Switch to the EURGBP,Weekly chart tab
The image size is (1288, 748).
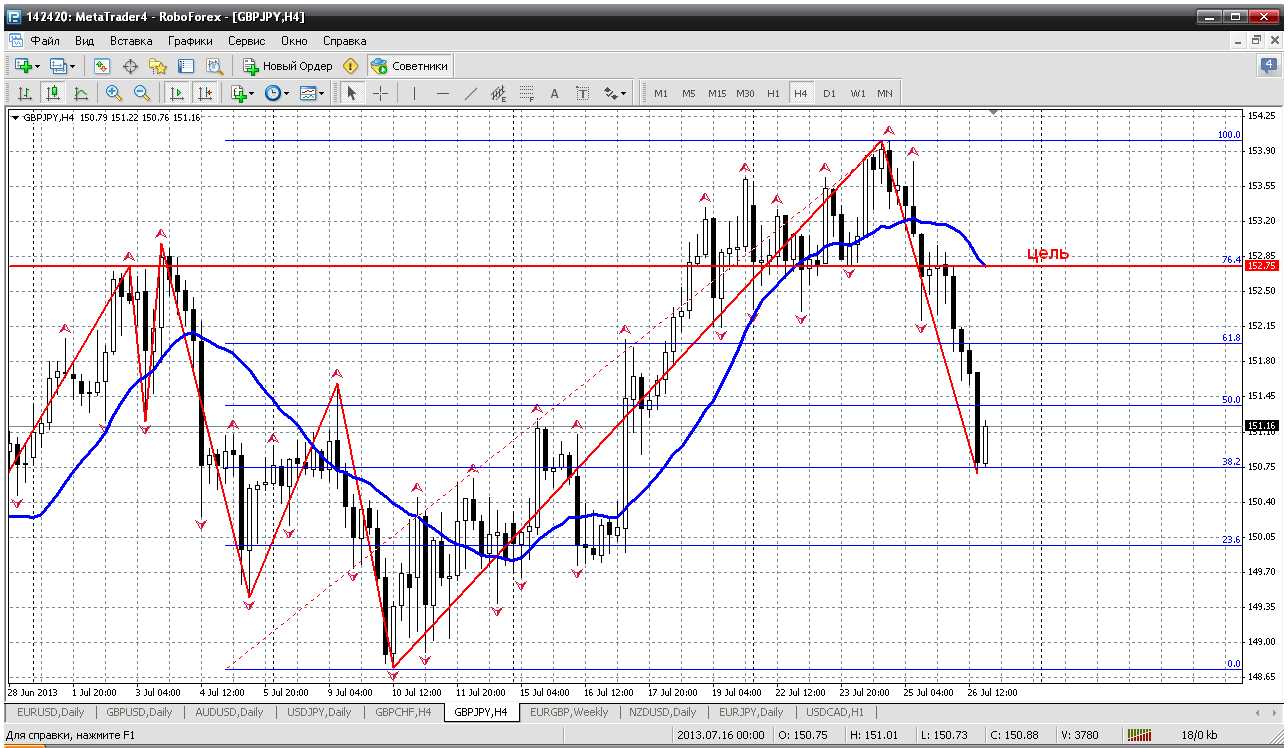pyautogui.click(x=569, y=712)
